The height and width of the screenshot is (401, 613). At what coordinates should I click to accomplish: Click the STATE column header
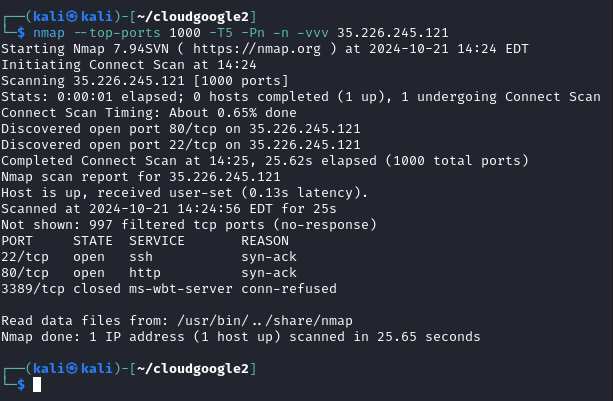94,241
